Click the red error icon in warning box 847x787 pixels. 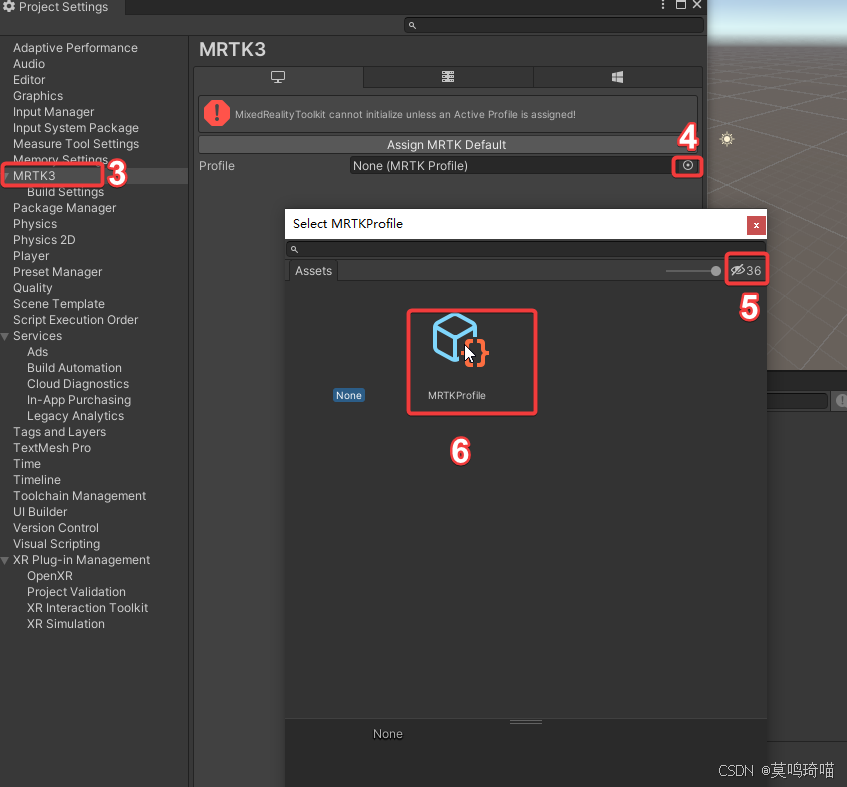(x=217, y=113)
